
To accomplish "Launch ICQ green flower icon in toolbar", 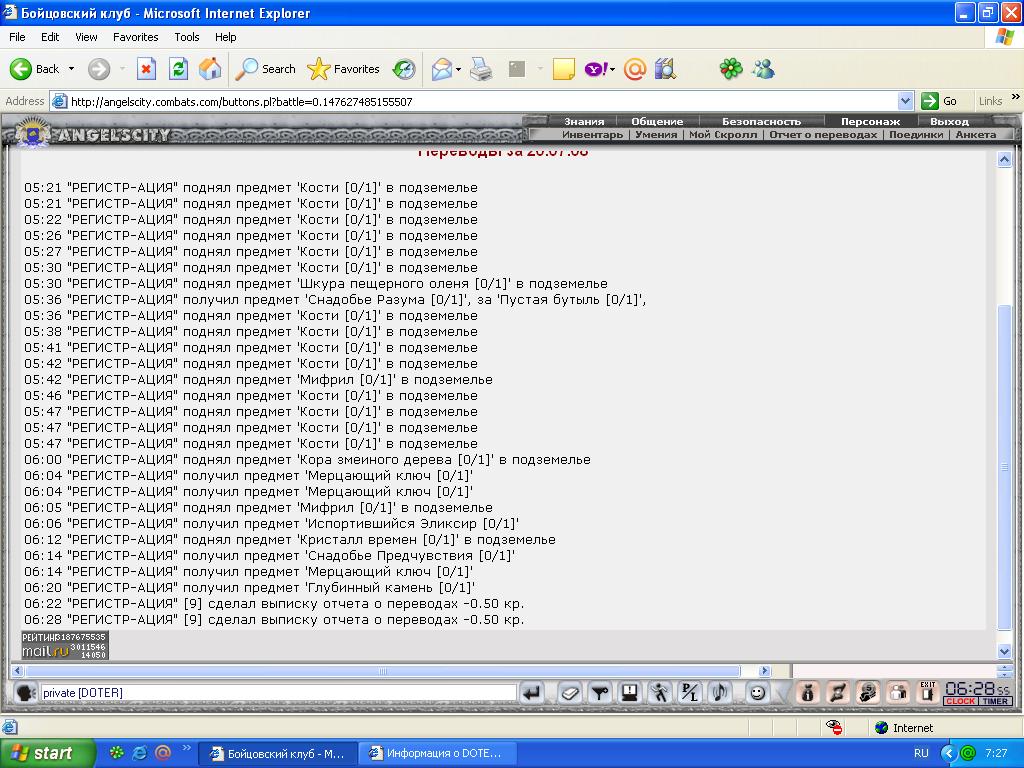I will 731,69.
